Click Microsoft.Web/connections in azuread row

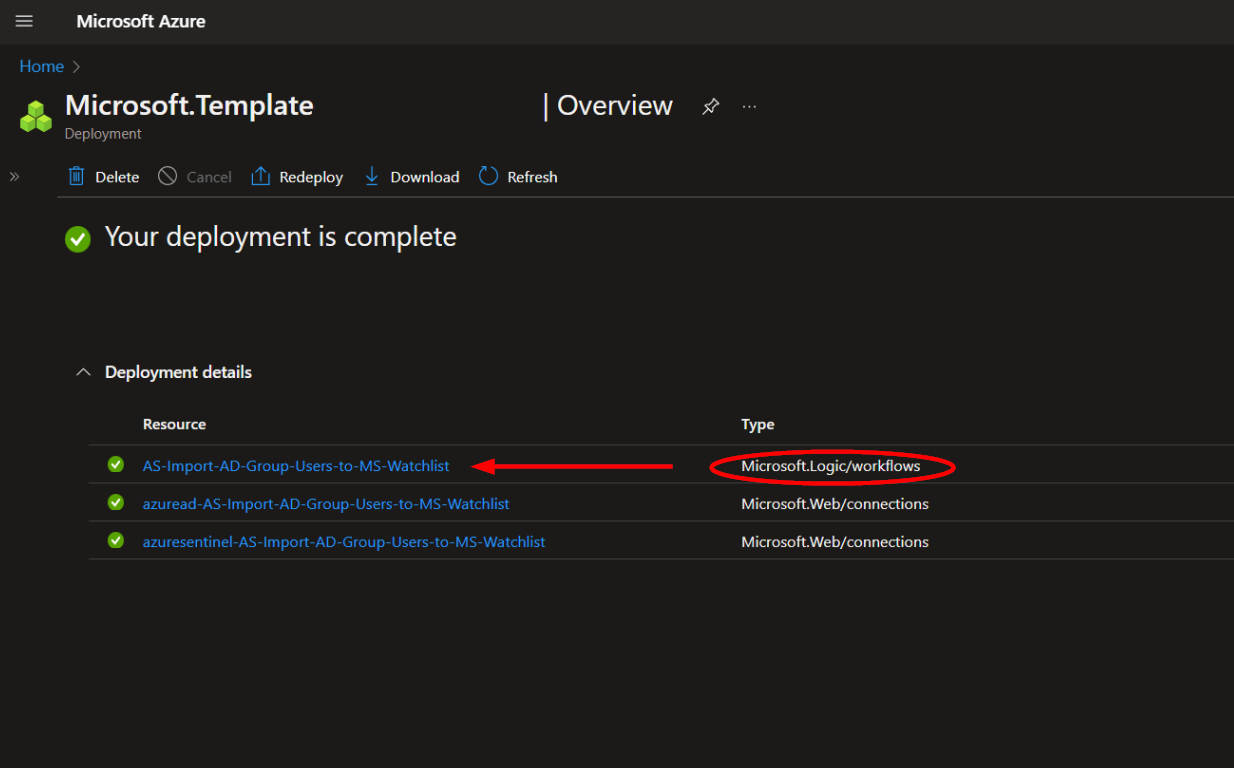tap(835, 504)
